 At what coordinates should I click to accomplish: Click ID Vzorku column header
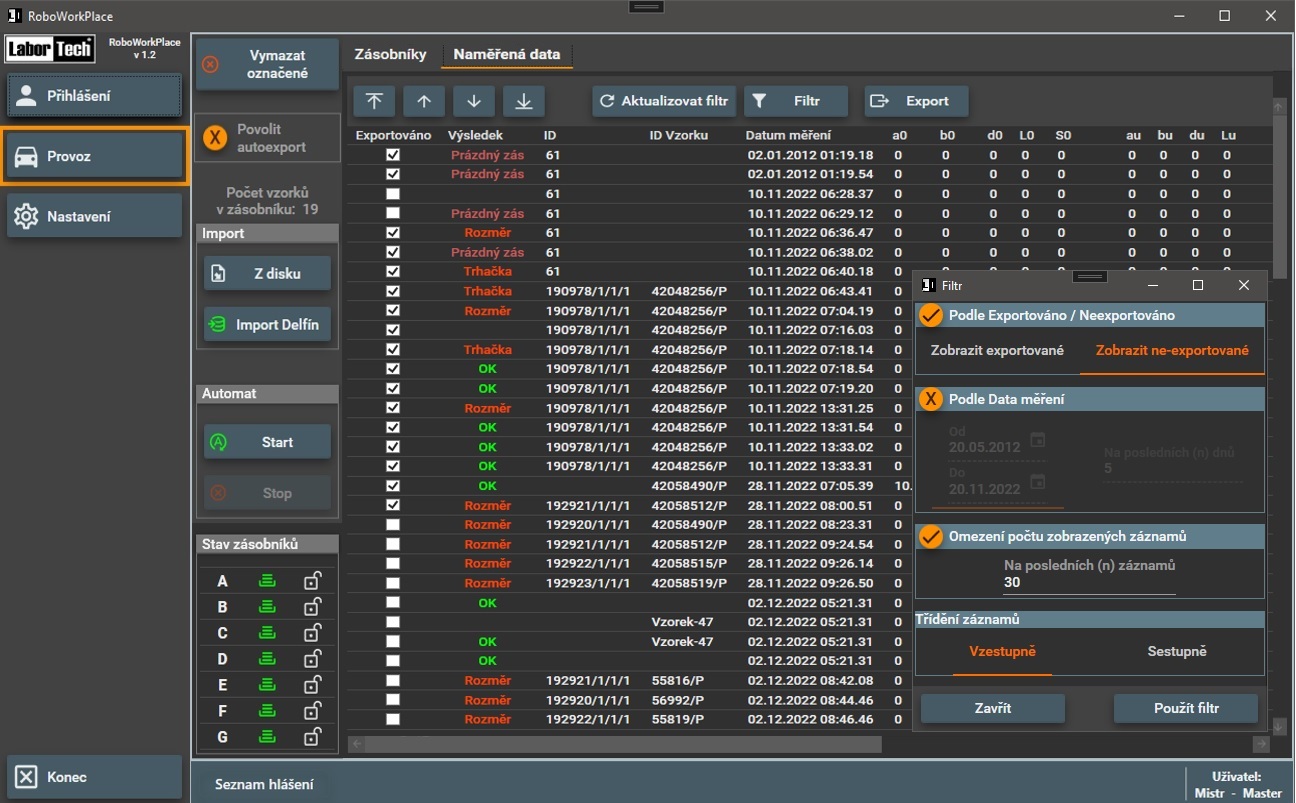pos(679,135)
